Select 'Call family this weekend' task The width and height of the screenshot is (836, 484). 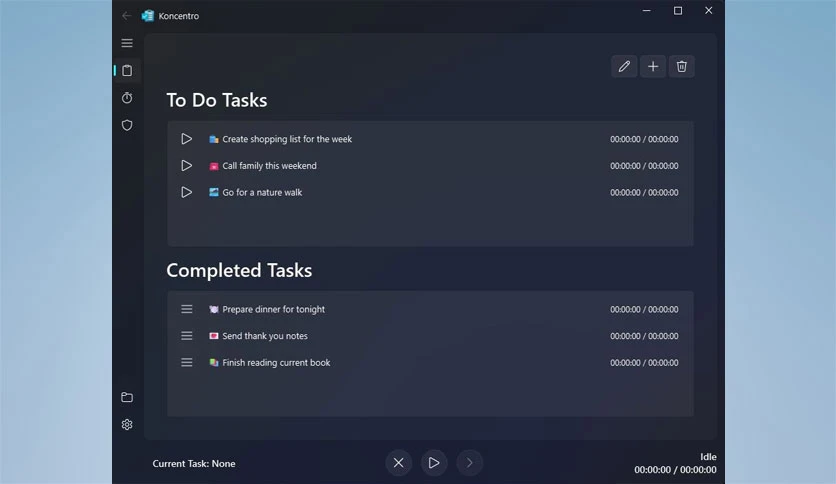pos(430,166)
